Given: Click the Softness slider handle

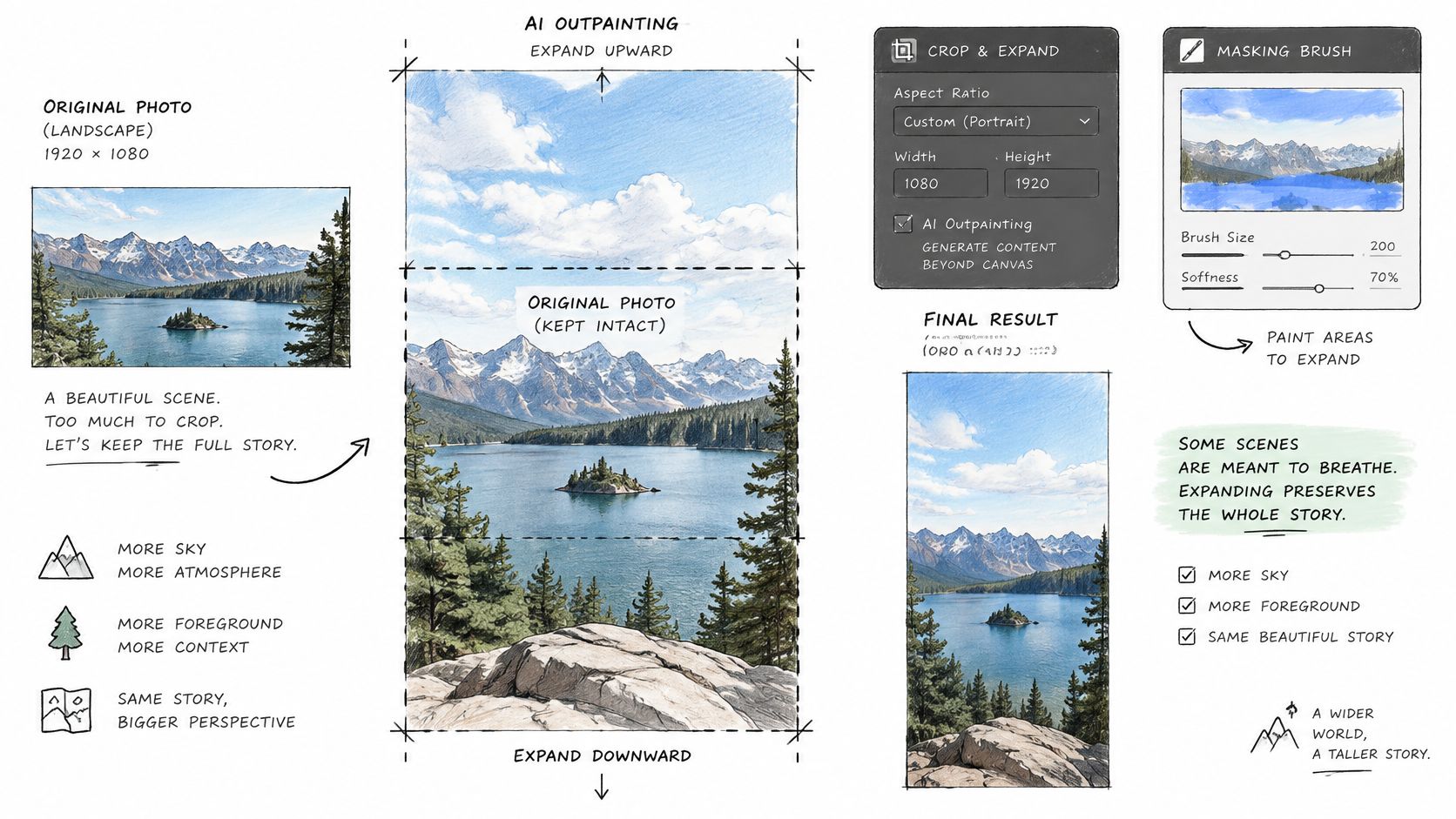Looking at the screenshot, I should pos(1319,288).
